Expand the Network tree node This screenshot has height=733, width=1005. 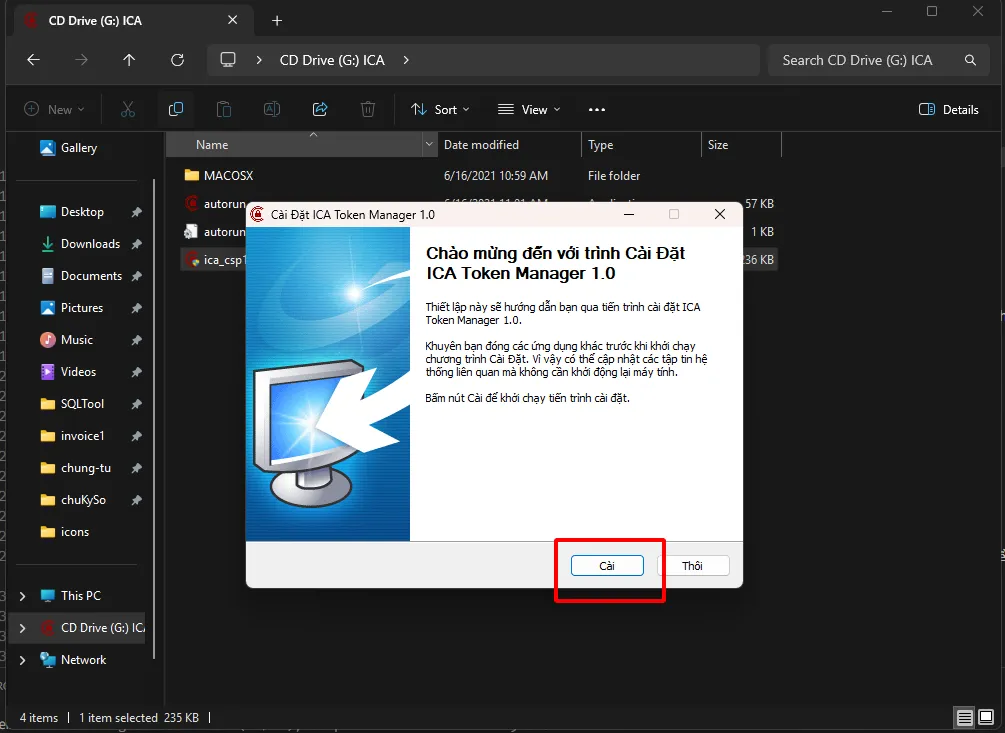pyautogui.click(x=22, y=660)
